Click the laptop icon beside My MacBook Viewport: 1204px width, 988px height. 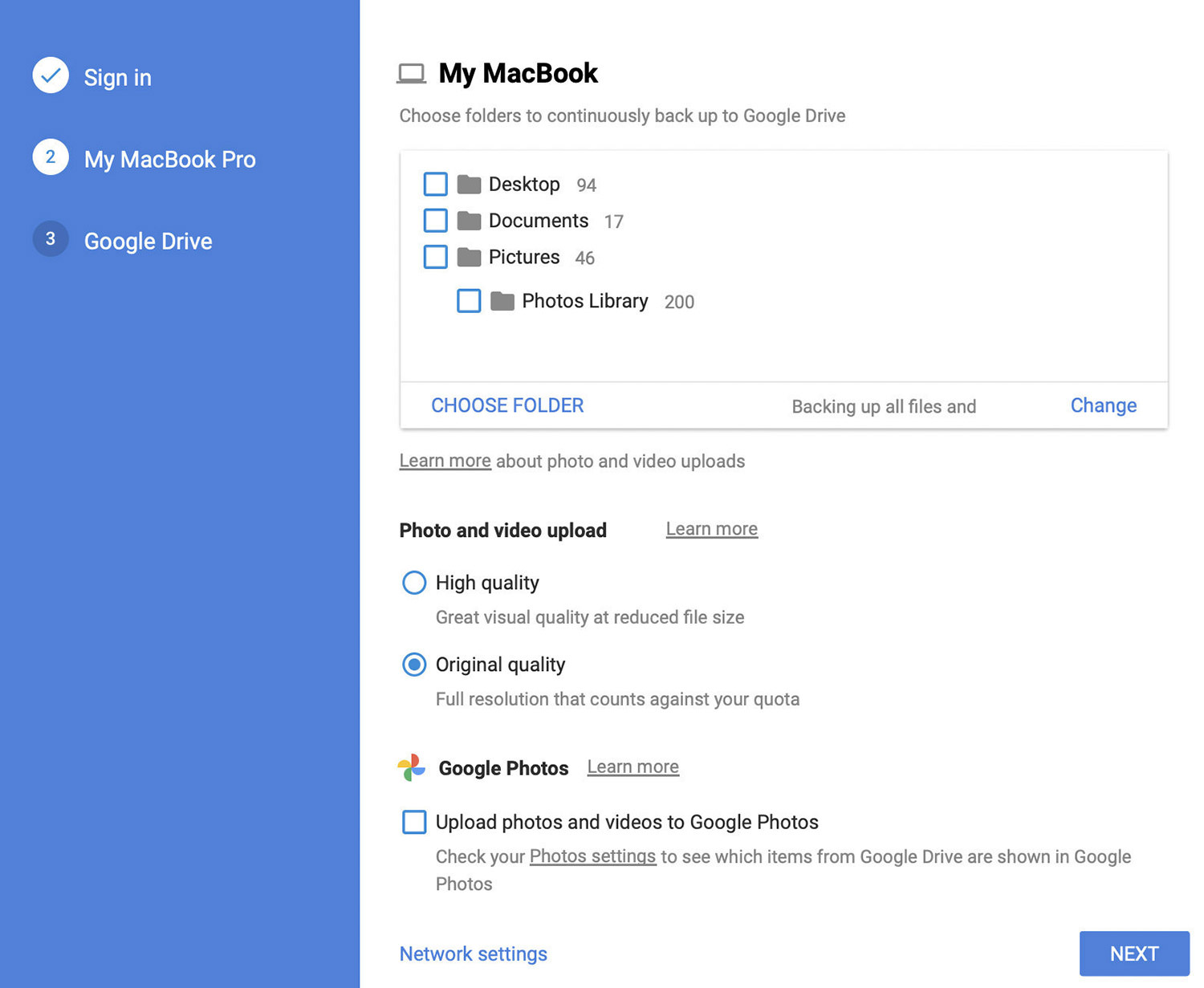(x=412, y=74)
